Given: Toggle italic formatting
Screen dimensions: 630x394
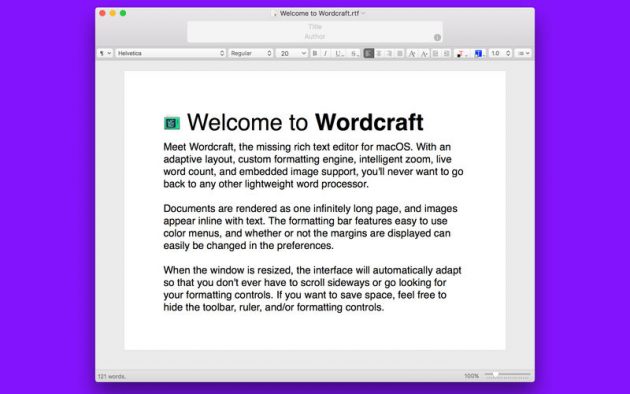Looking at the screenshot, I should tap(325, 53).
